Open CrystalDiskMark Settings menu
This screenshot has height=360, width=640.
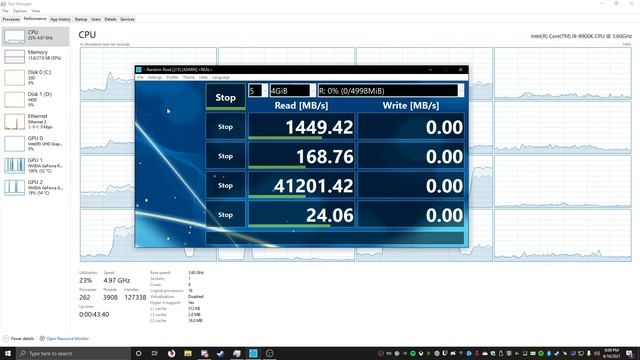(155, 77)
